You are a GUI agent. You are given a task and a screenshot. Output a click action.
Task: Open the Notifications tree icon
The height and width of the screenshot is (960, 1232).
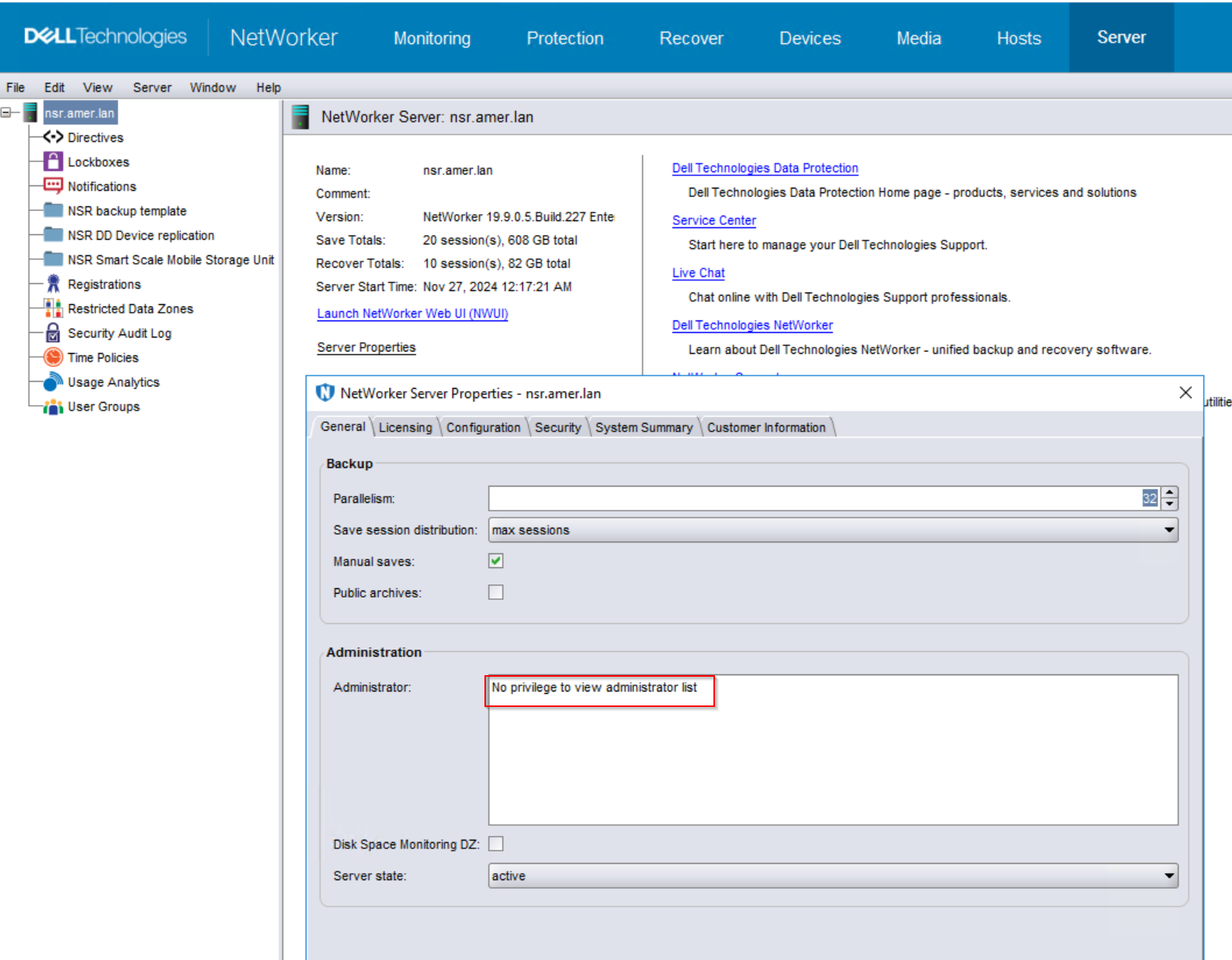click(53, 186)
